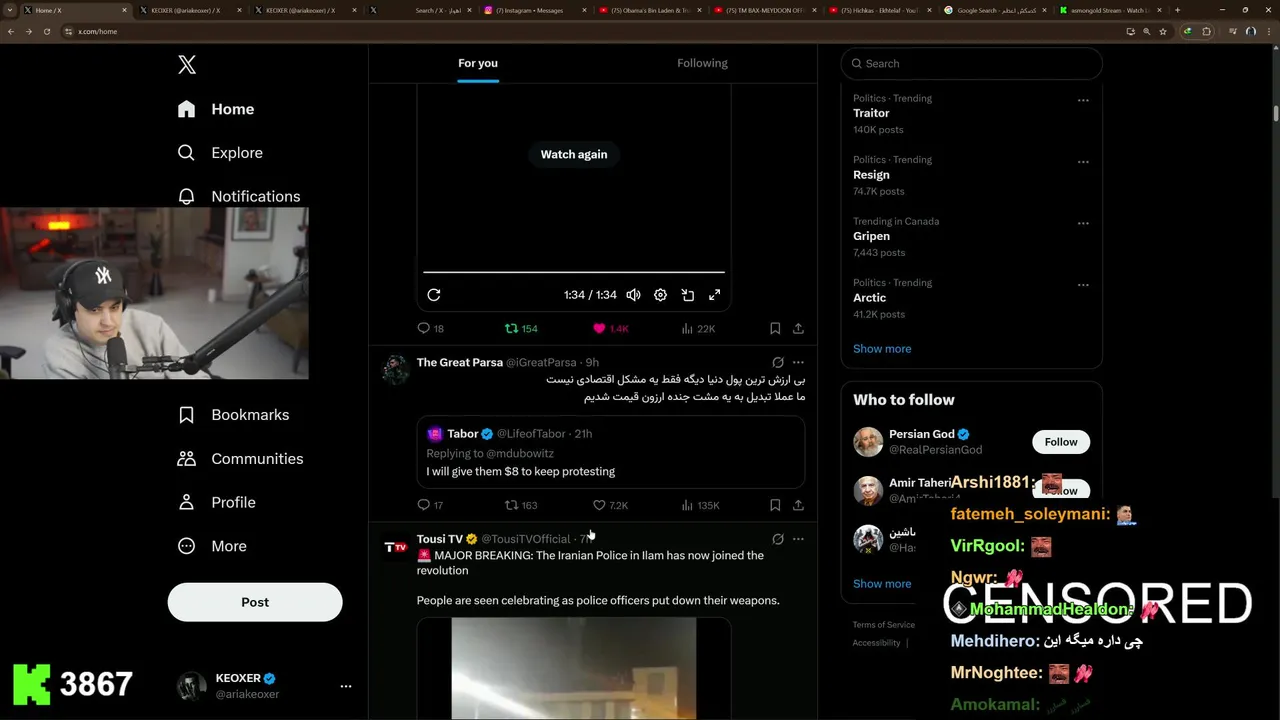1280x720 pixels.
Task: Open more options on Tousi TV post
Action: pos(798,539)
